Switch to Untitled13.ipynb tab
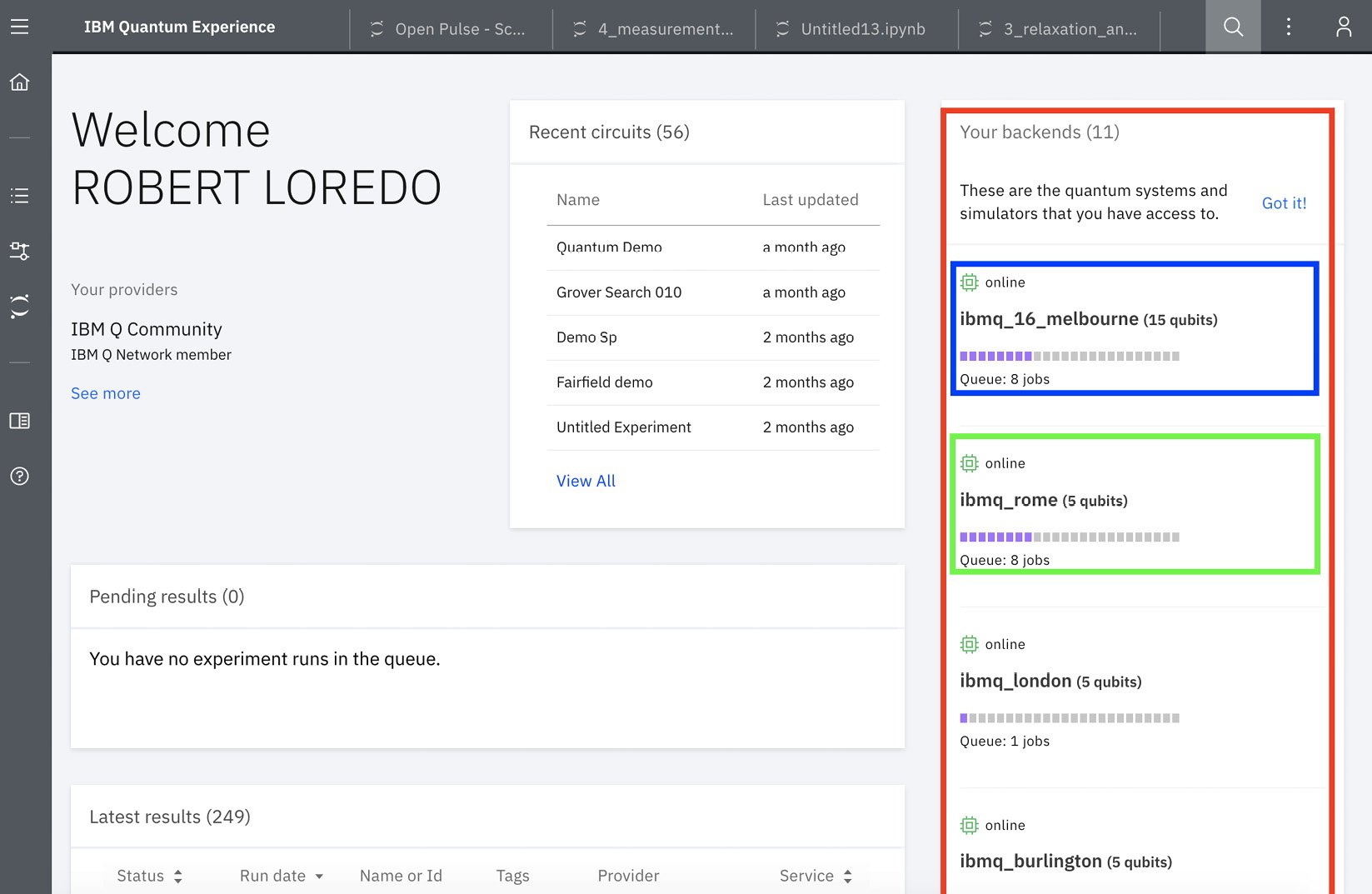The height and width of the screenshot is (894, 1372). [x=857, y=28]
